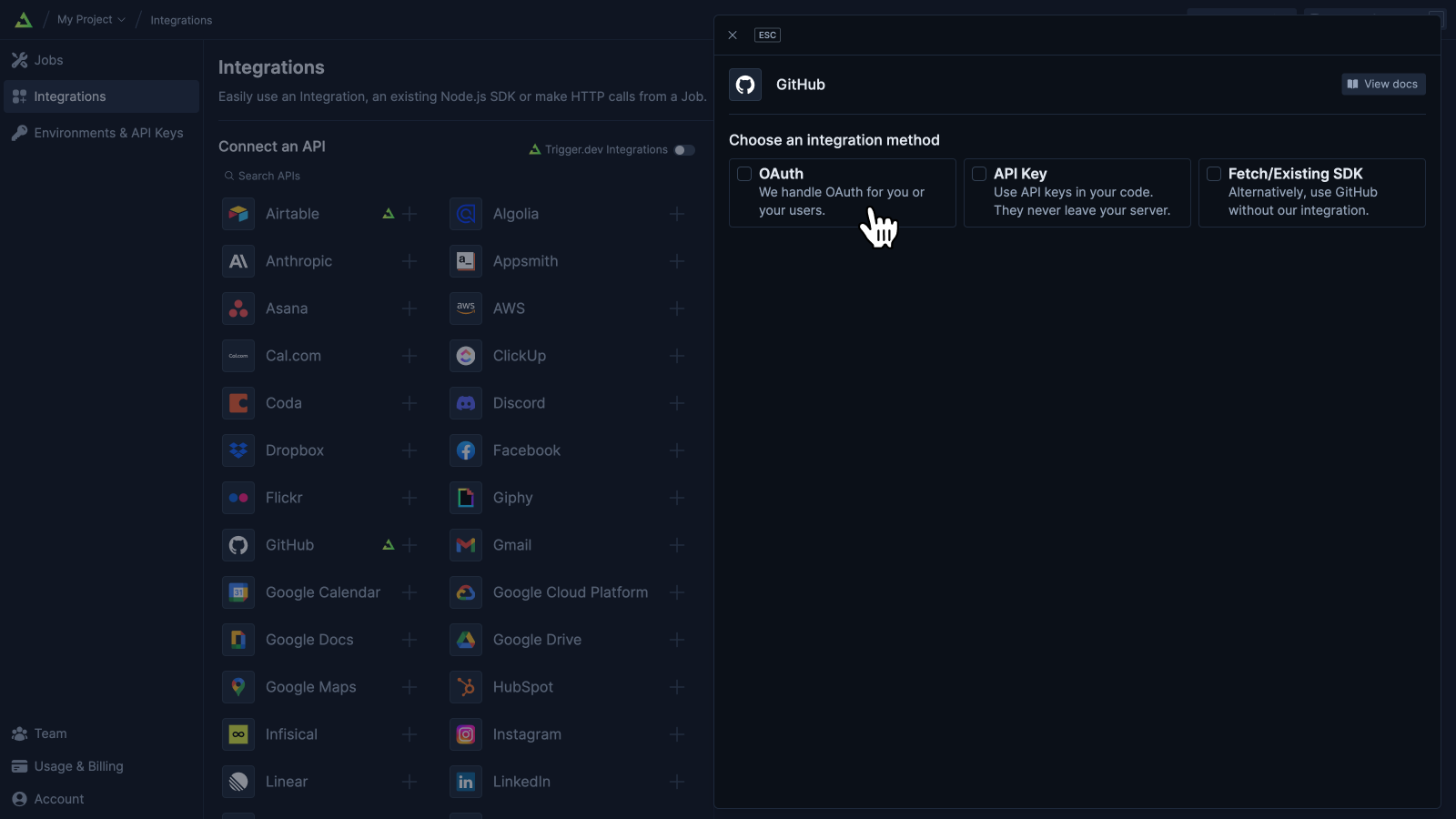The height and width of the screenshot is (819, 1456).
Task: Click the Instagram logo icon
Action: 466,734
